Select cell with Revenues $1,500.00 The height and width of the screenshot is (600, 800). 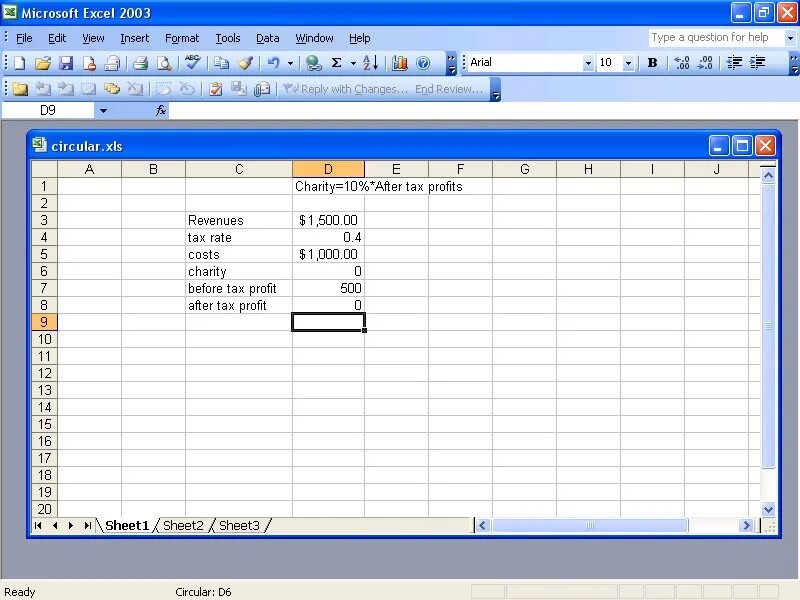point(328,220)
